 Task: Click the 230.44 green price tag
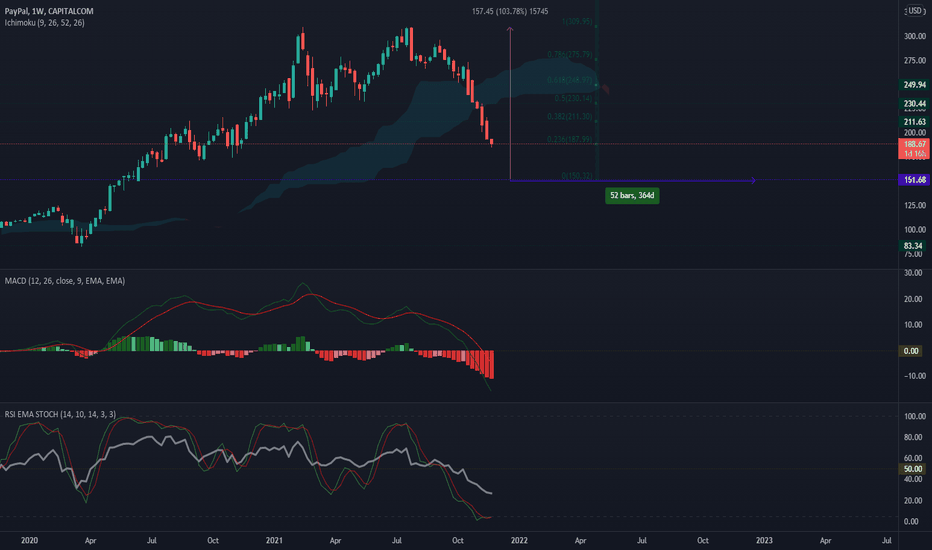coord(914,103)
